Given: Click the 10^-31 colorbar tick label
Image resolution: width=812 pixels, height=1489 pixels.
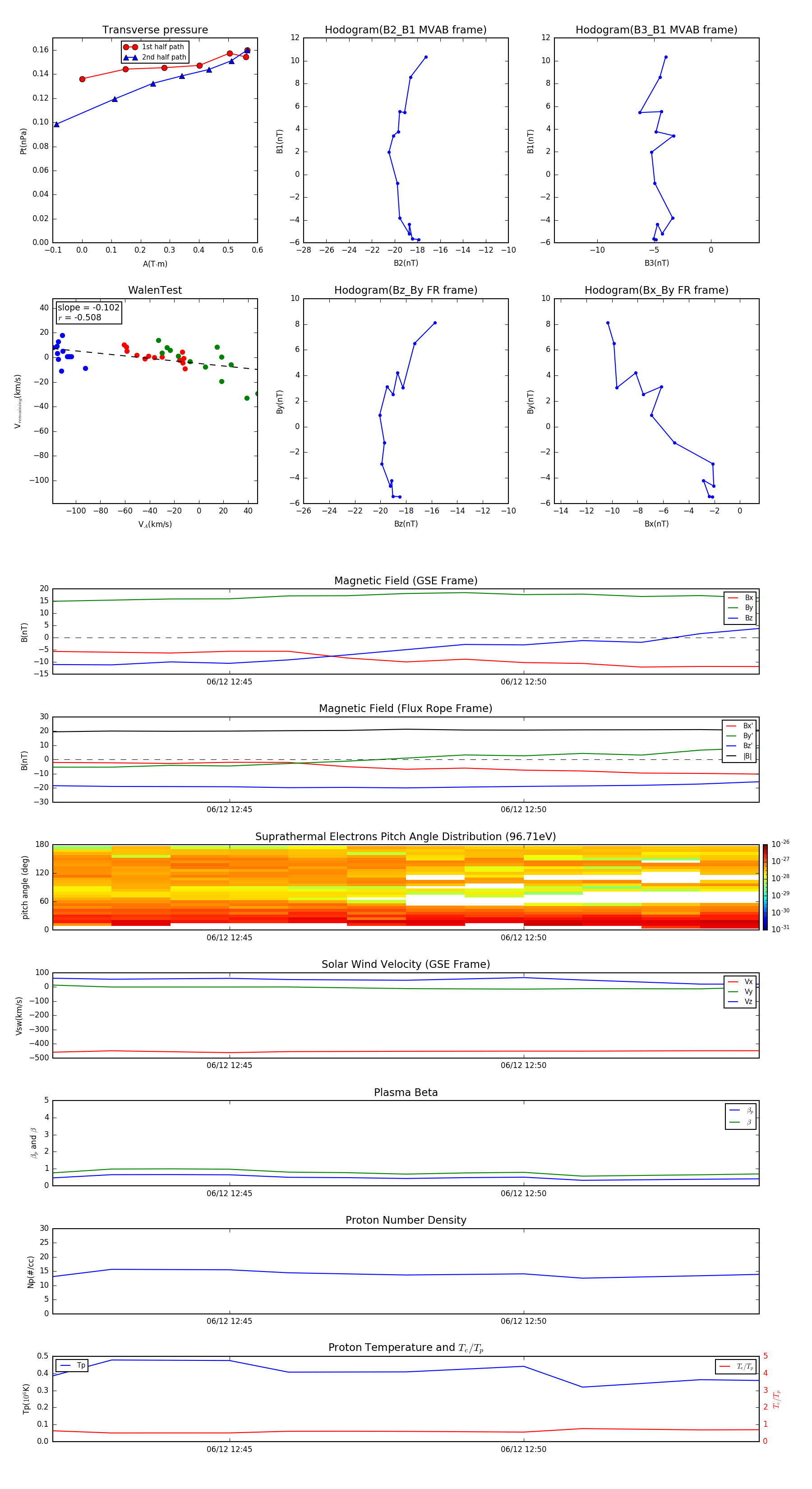Looking at the screenshot, I should (780, 929).
